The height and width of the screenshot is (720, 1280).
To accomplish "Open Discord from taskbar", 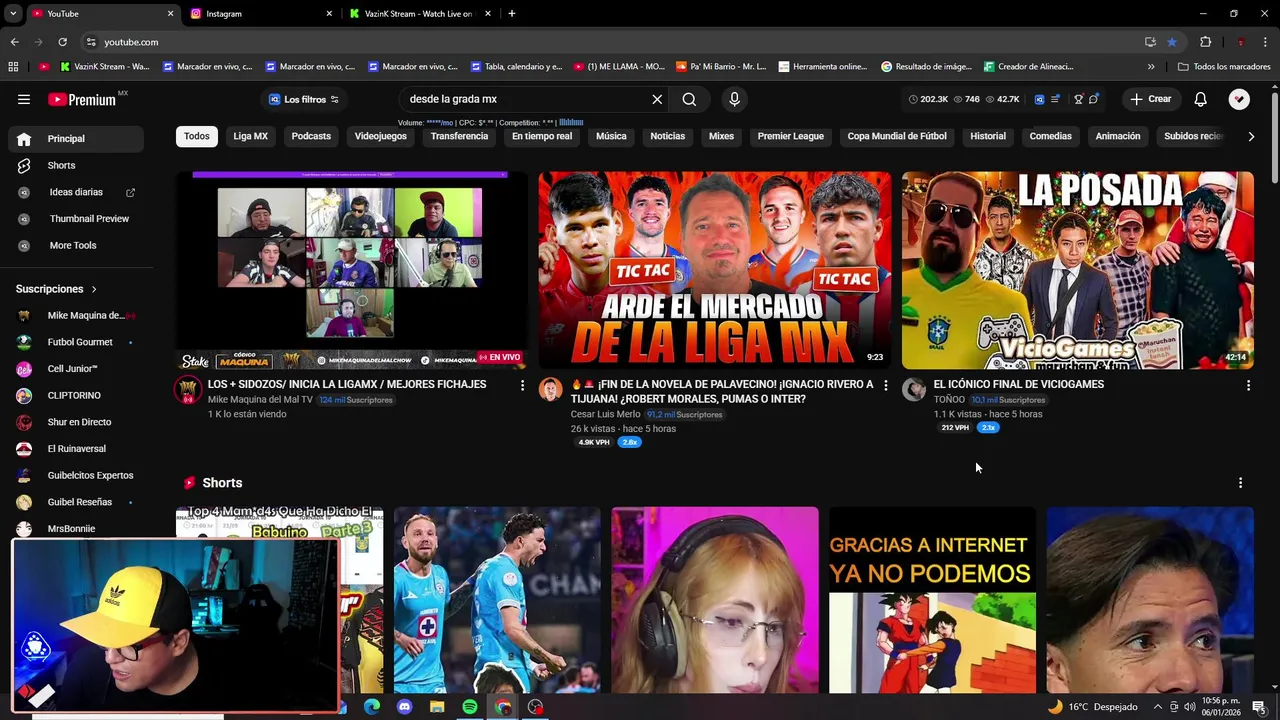I will pos(404,707).
